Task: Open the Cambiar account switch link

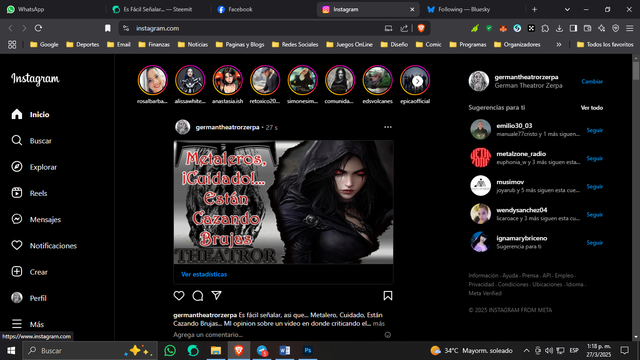Action: click(x=592, y=81)
